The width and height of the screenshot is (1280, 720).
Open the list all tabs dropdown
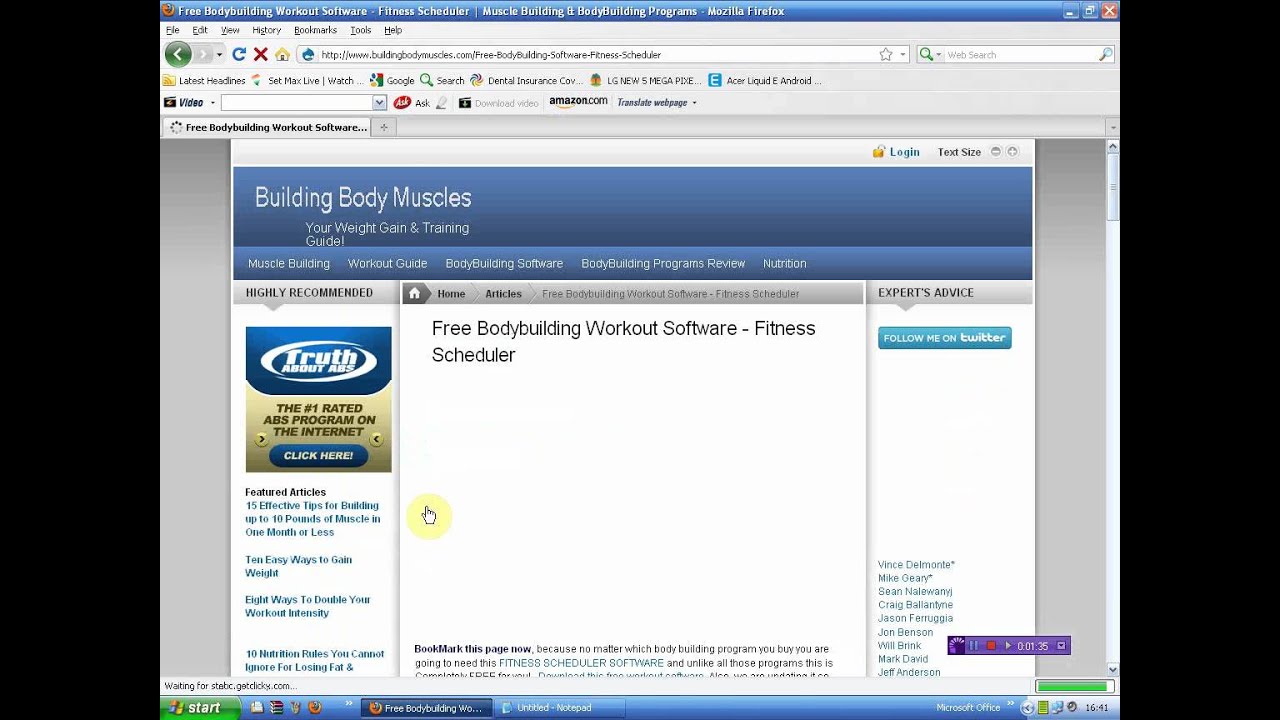pos(1113,127)
